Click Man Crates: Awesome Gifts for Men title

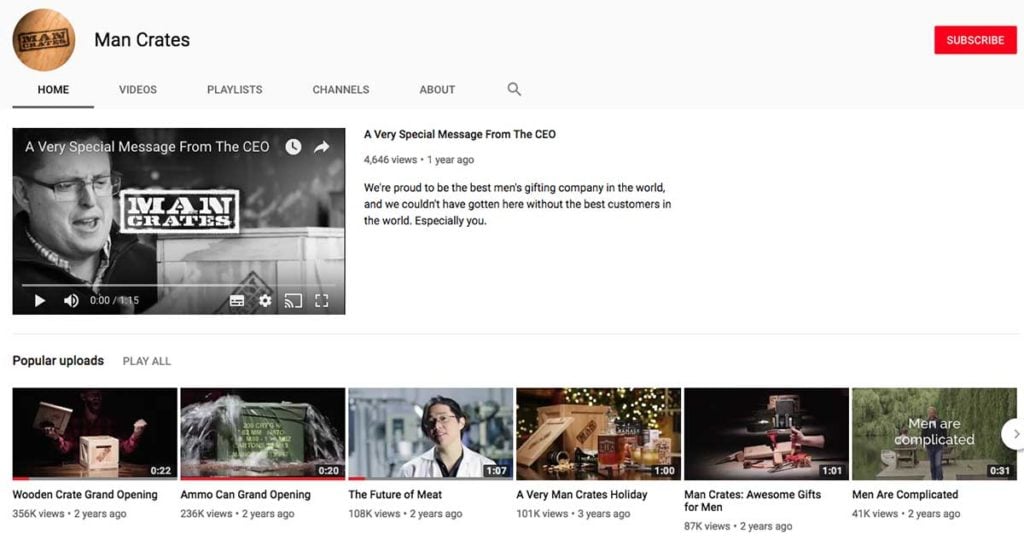pos(752,501)
